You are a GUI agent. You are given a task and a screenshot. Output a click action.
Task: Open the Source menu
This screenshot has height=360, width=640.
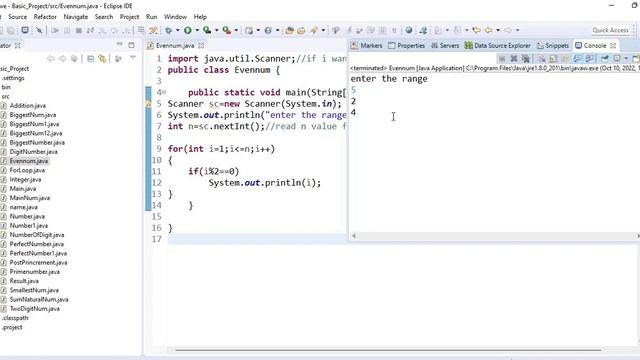tap(18, 17)
